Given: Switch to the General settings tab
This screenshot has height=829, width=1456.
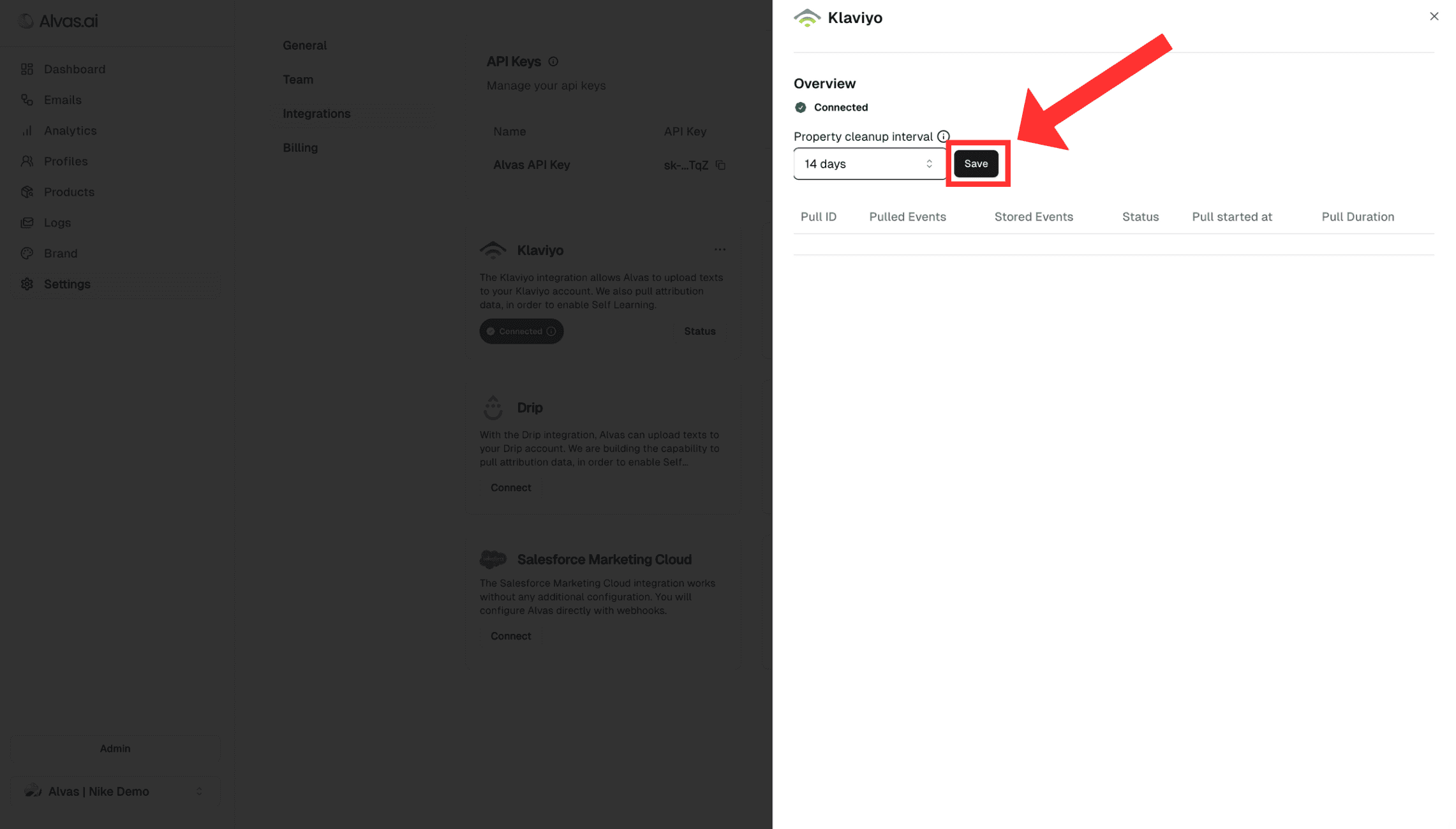Looking at the screenshot, I should pyautogui.click(x=304, y=45).
